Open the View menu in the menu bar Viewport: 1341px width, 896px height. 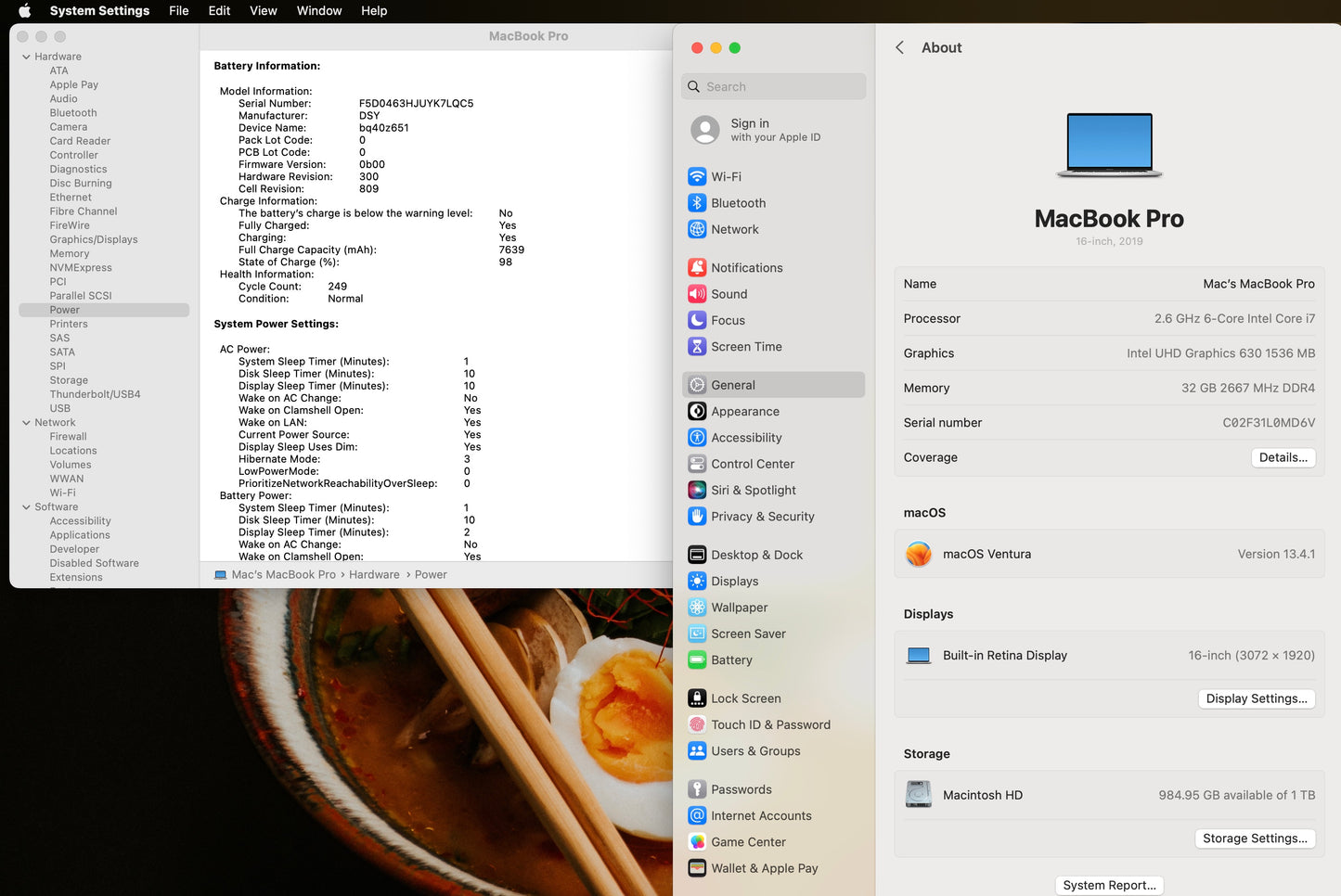(x=263, y=11)
